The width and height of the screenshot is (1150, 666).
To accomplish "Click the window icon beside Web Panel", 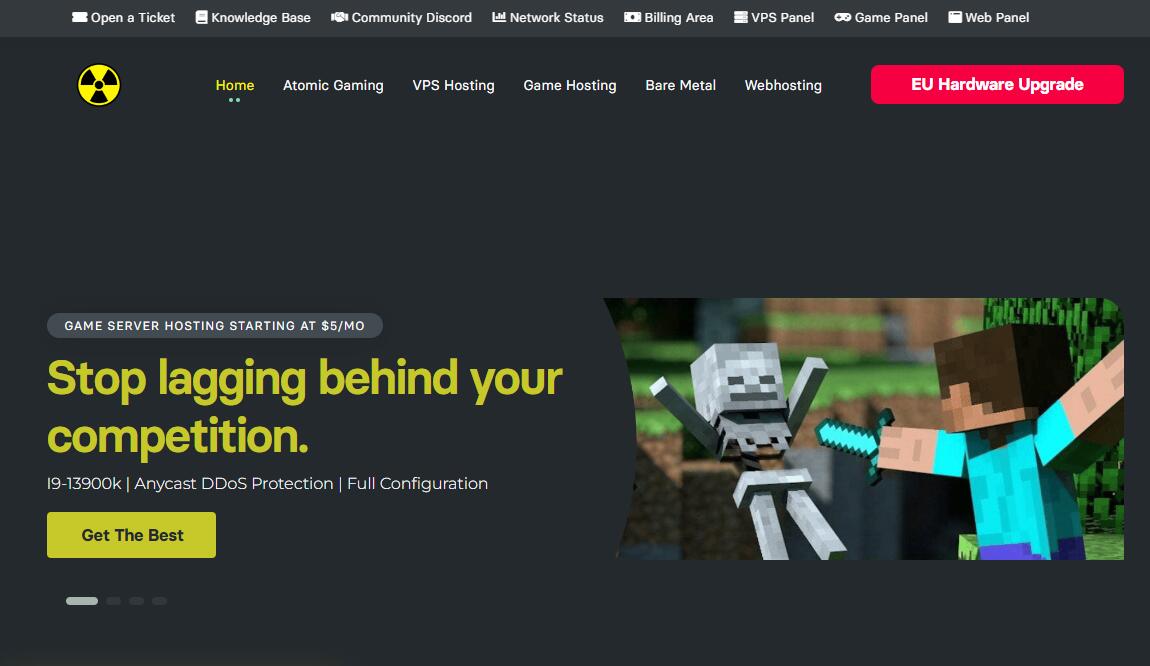I will [955, 17].
